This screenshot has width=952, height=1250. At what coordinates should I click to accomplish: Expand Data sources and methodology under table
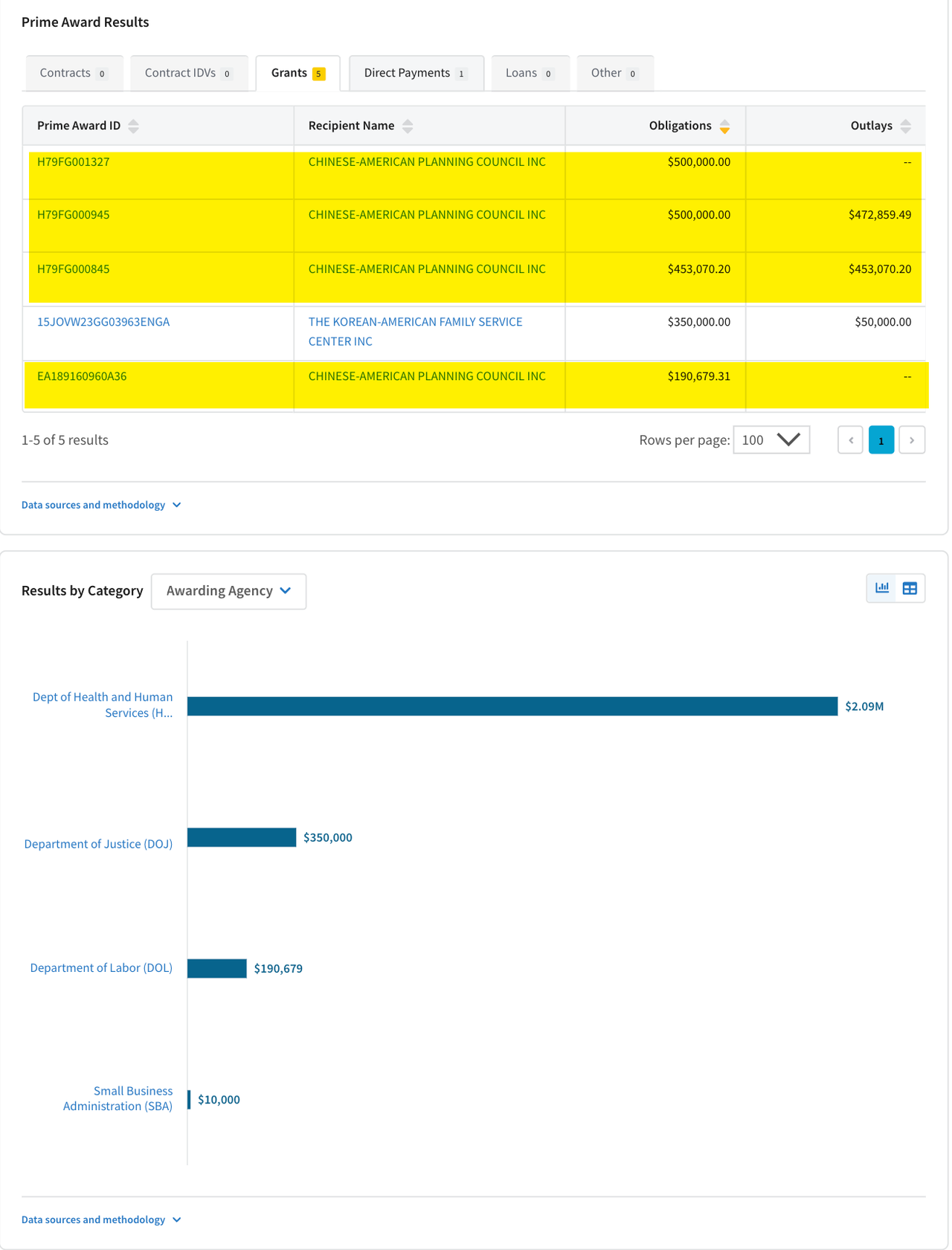(101, 505)
